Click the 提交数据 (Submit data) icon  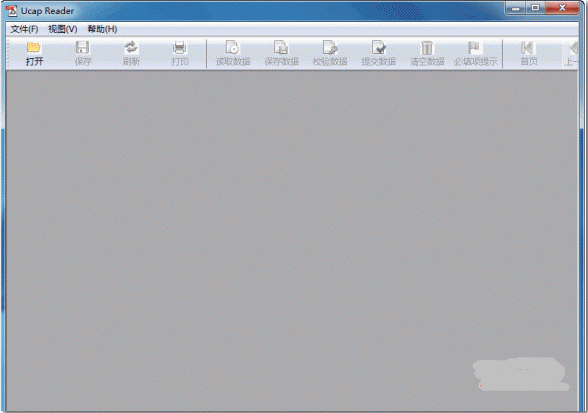point(378,48)
